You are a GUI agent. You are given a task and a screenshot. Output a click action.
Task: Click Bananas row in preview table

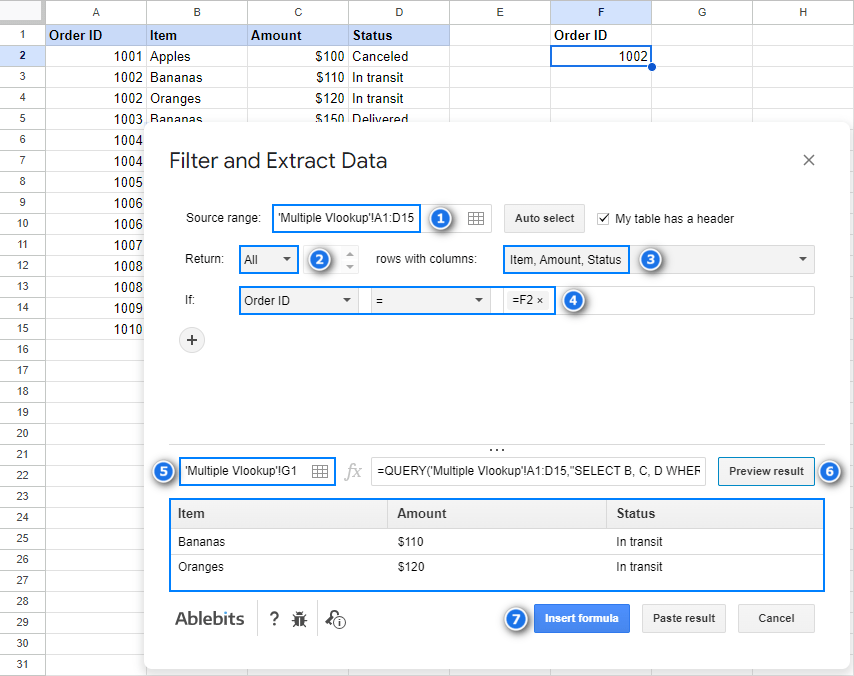coord(497,542)
